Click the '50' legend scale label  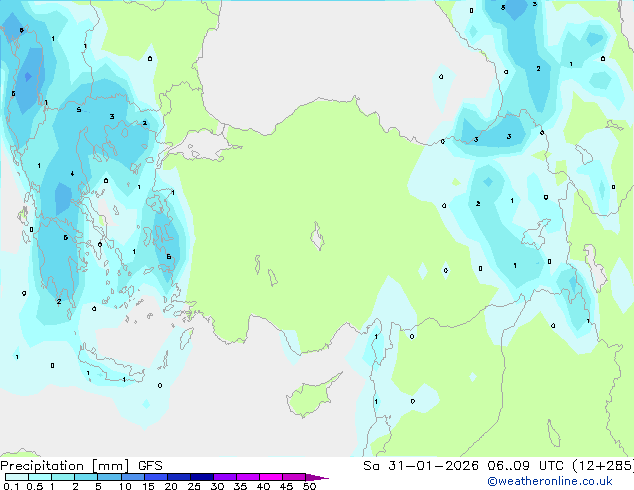(x=309, y=486)
